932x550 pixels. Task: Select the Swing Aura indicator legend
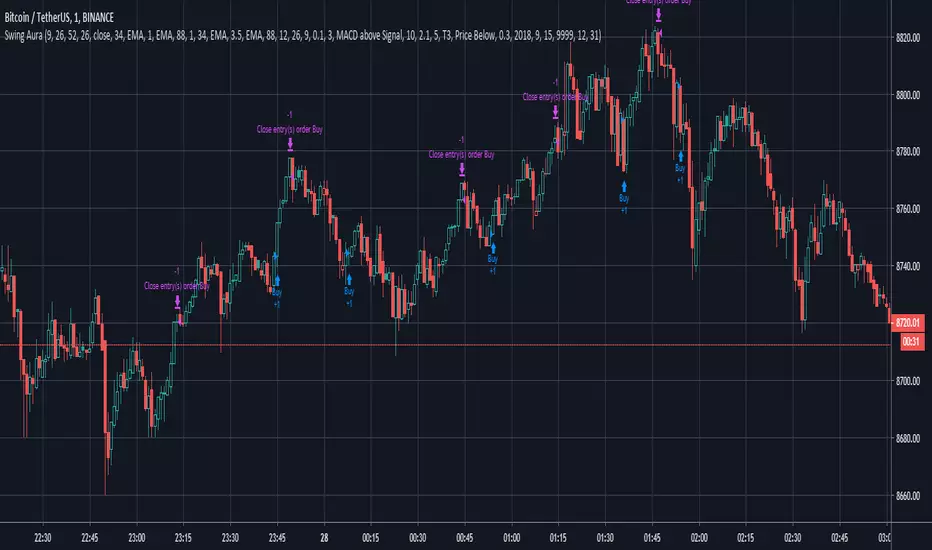(303, 36)
